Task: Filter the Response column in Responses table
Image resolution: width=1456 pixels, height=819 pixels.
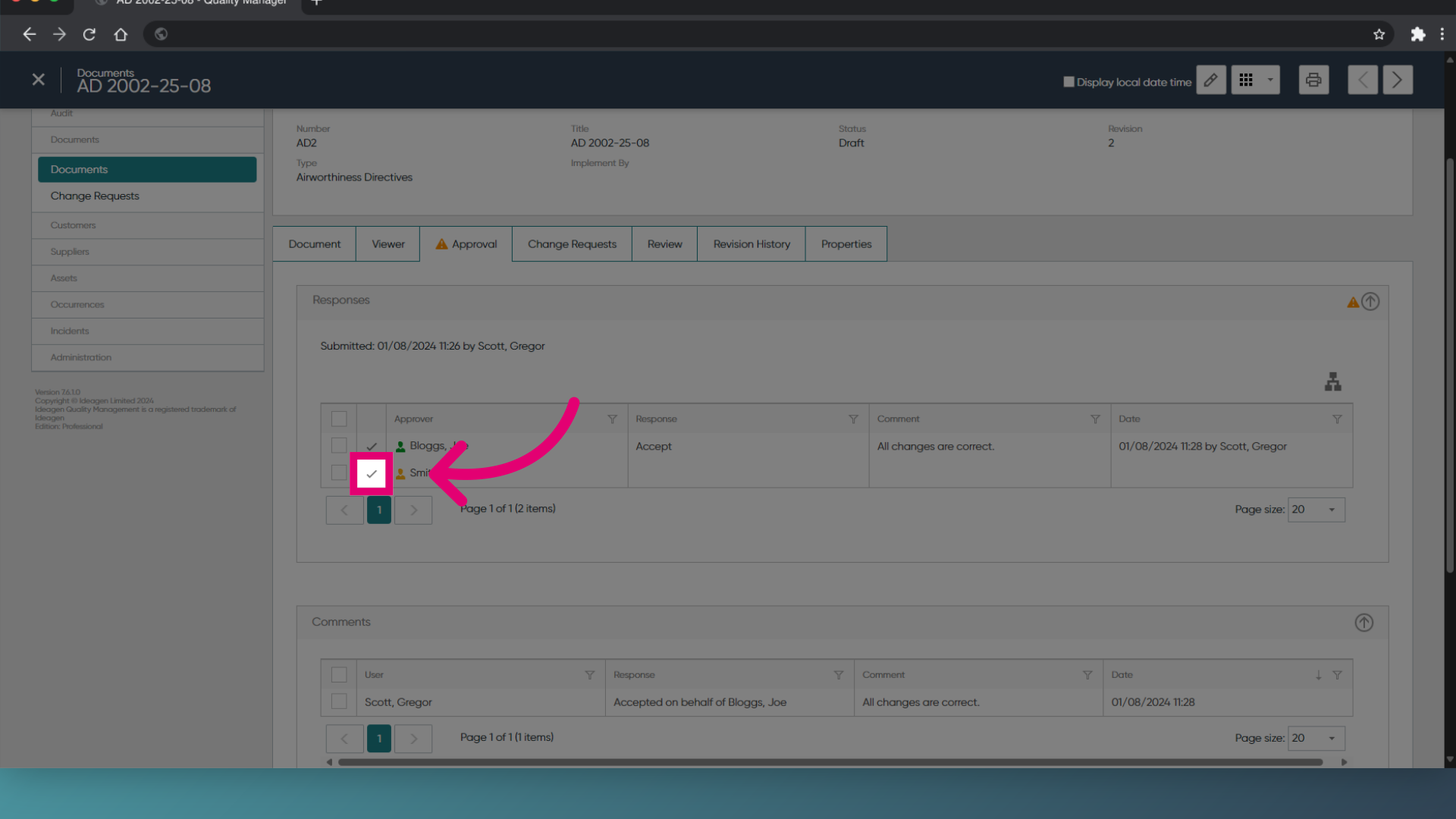Action: point(853,419)
